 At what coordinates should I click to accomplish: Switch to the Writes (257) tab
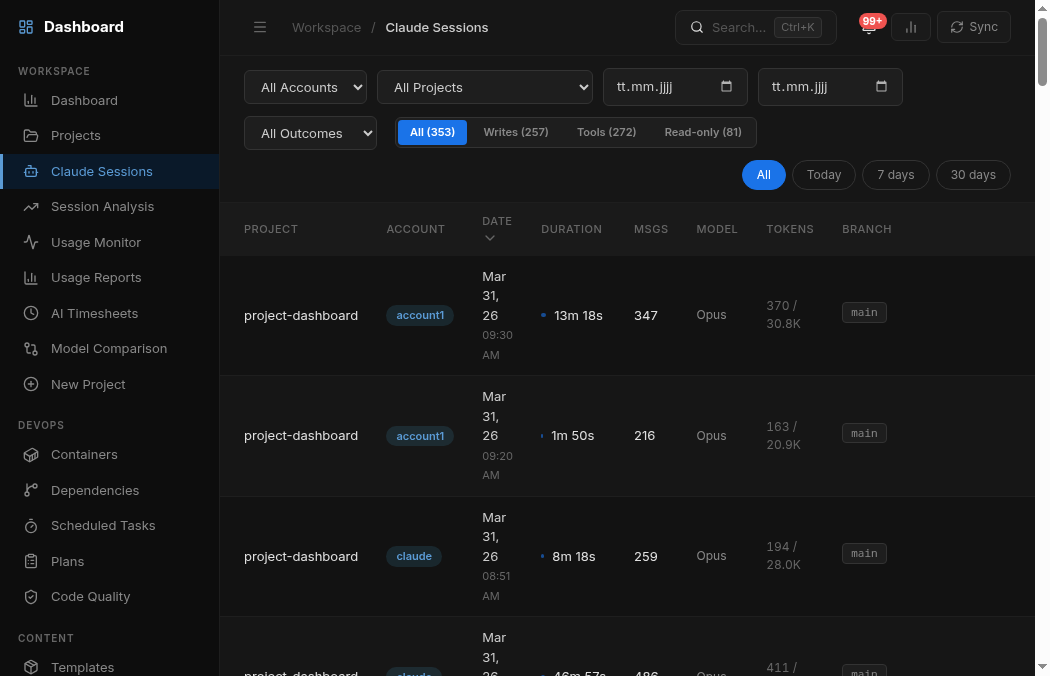click(x=515, y=132)
